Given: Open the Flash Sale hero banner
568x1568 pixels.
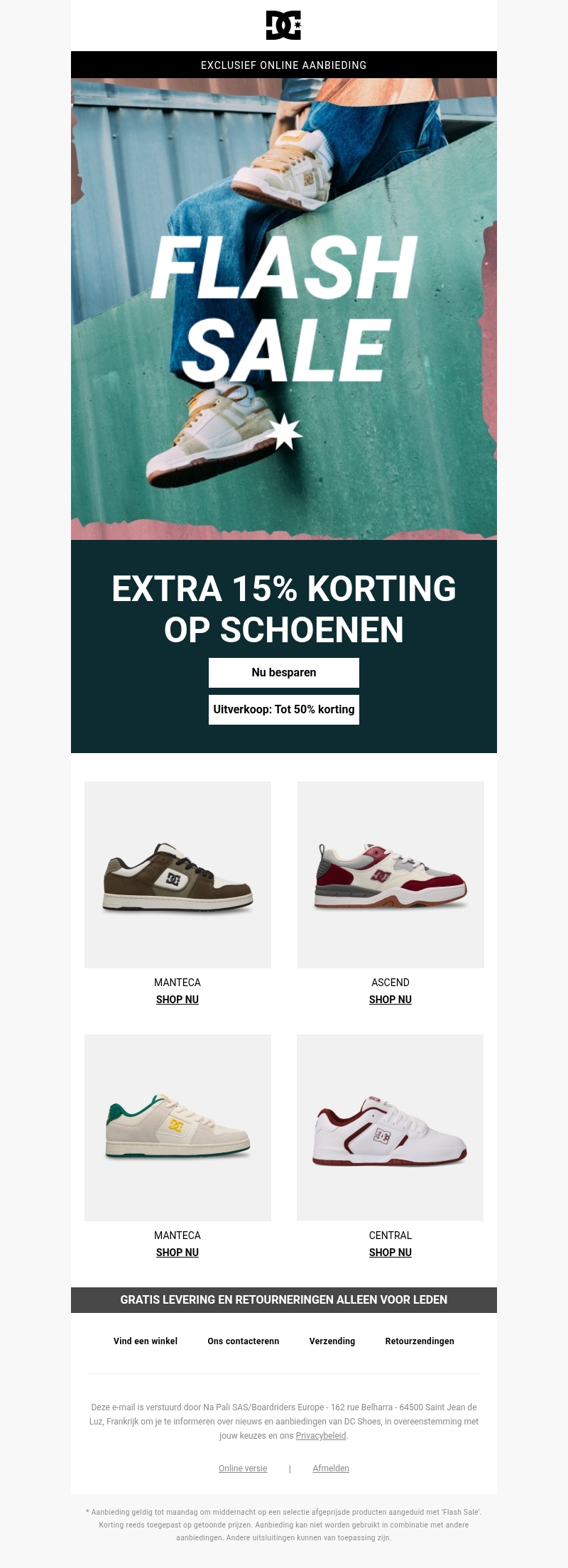Looking at the screenshot, I should pyautogui.click(x=284, y=309).
